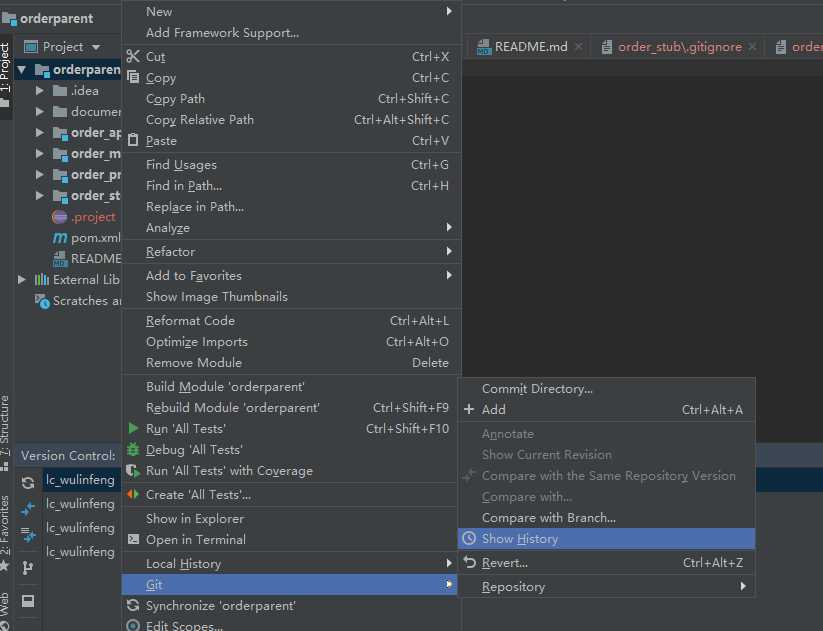Choose Replace in Path...
This screenshot has width=823, height=631.
tap(291, 206)
